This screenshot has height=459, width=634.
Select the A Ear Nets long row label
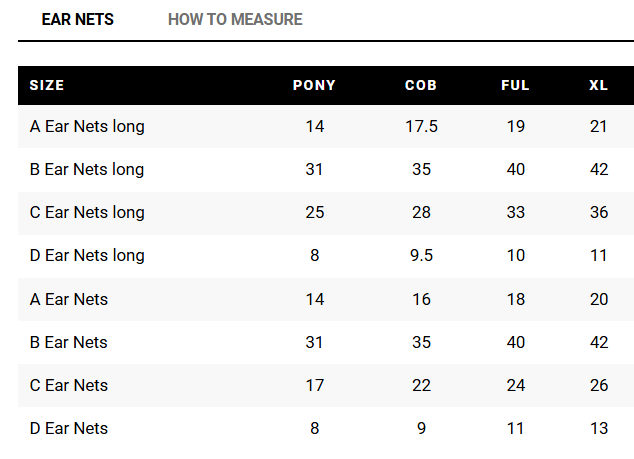(x=87, y=127)
